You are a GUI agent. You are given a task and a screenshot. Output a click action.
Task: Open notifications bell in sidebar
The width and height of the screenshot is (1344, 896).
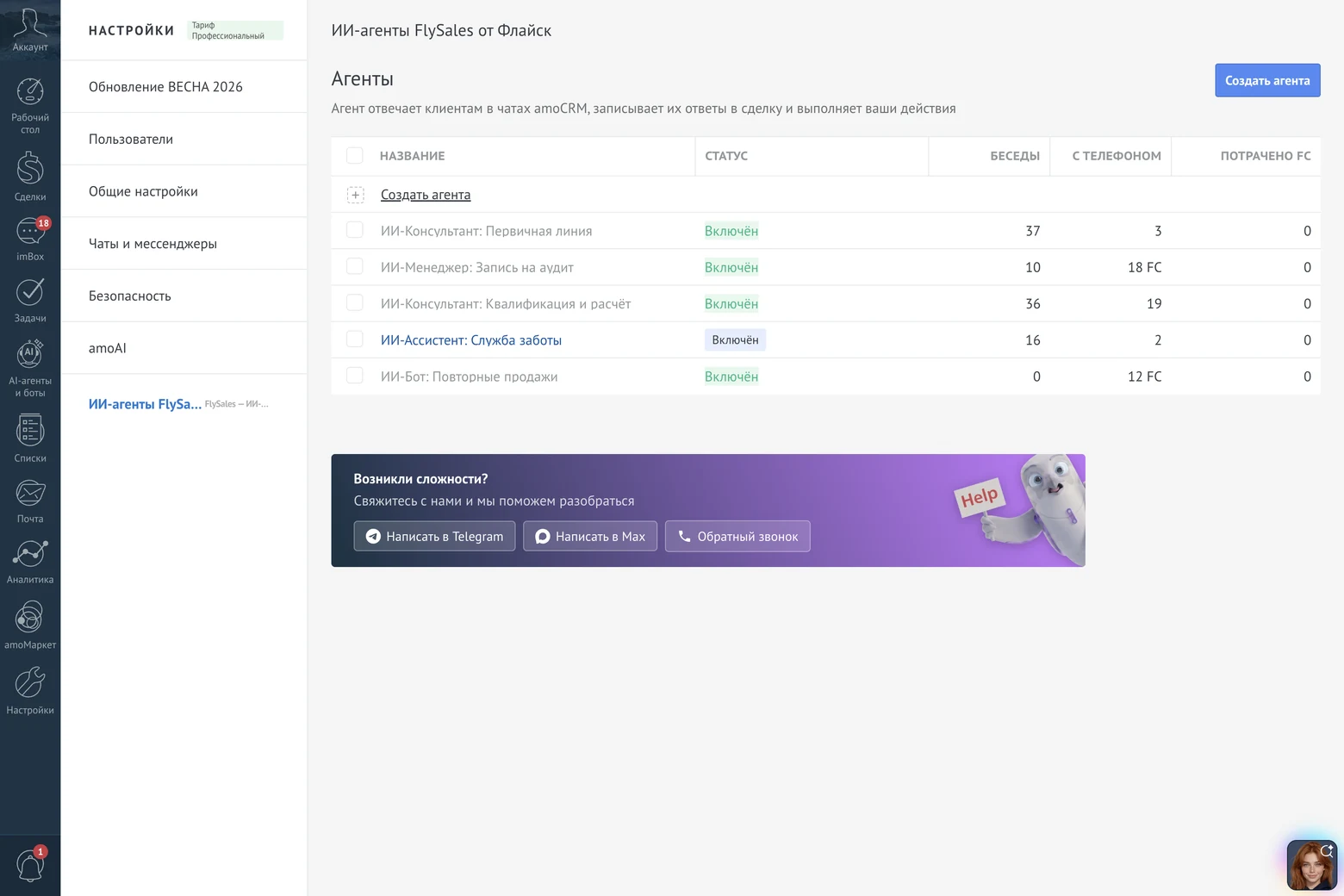click(x=30, y=864)
